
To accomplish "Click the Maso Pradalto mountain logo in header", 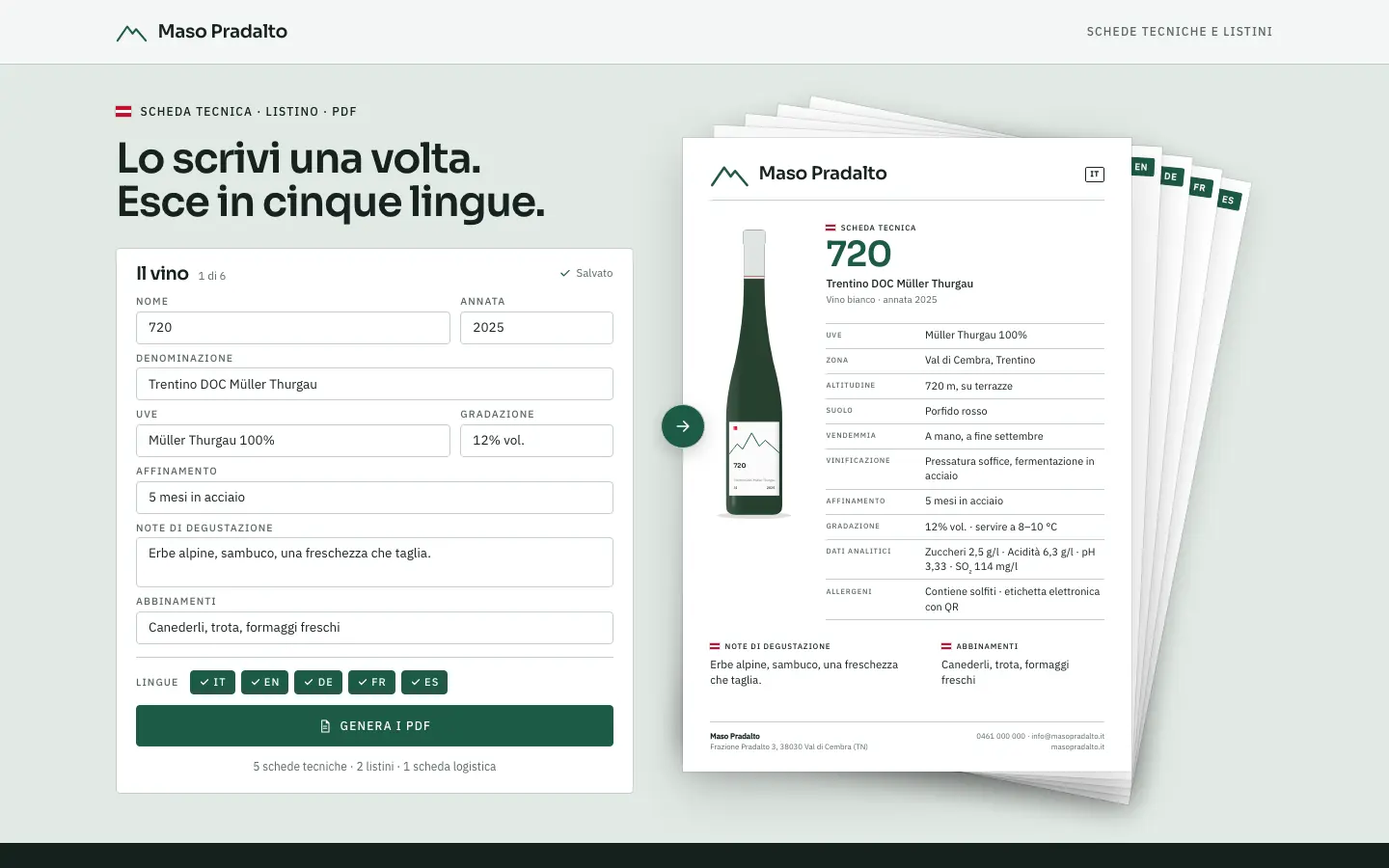I will click(x=131, y=33).
